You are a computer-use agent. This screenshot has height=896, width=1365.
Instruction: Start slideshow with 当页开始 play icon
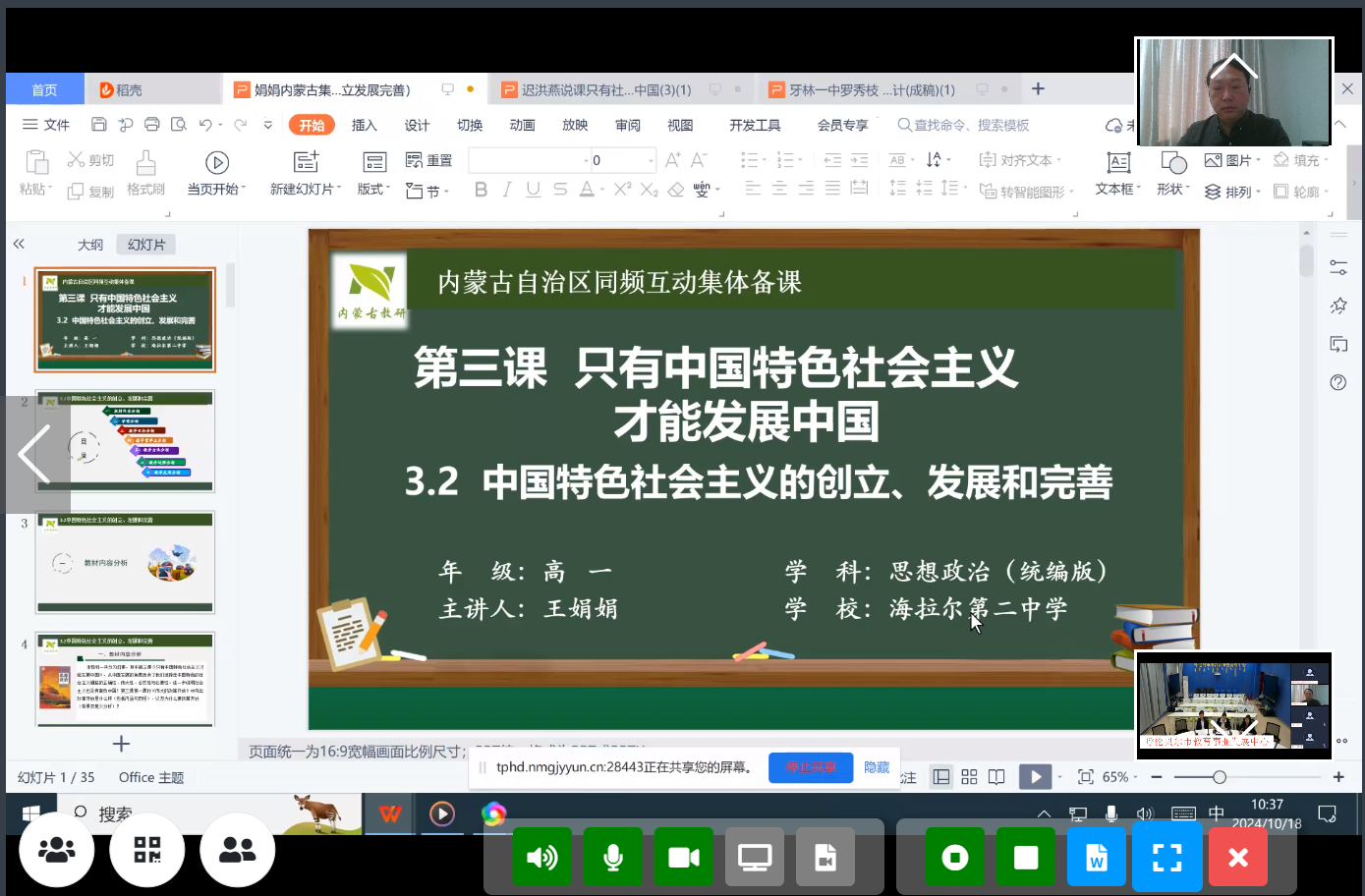click(x=215, y=163)
